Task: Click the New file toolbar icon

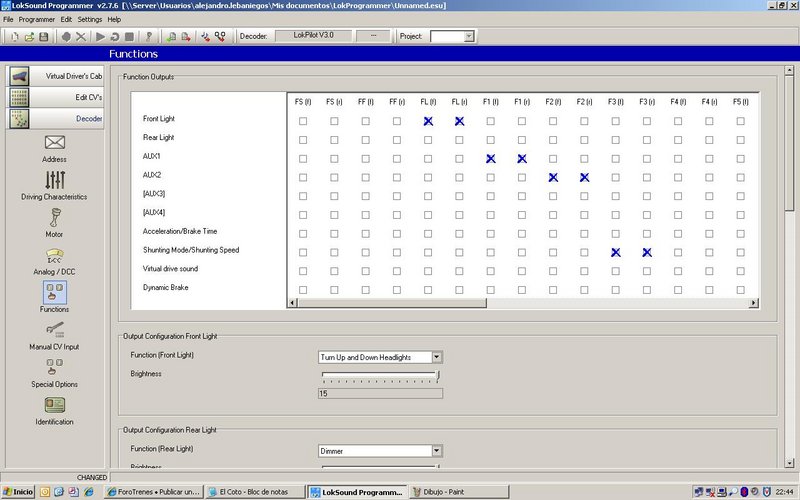Action: click(x=15, y=37)
